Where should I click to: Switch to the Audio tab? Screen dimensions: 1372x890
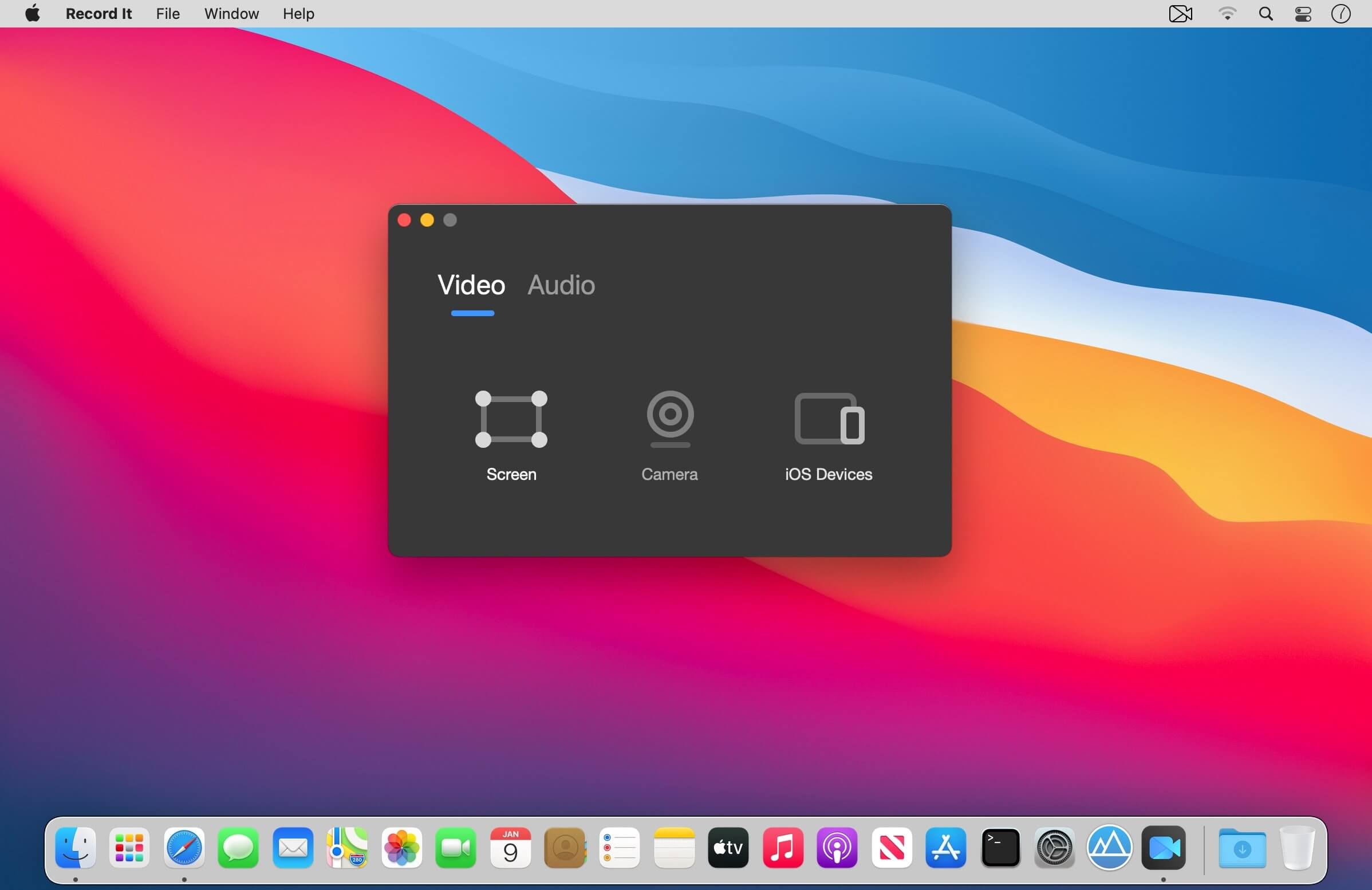[x=561, y=285]
